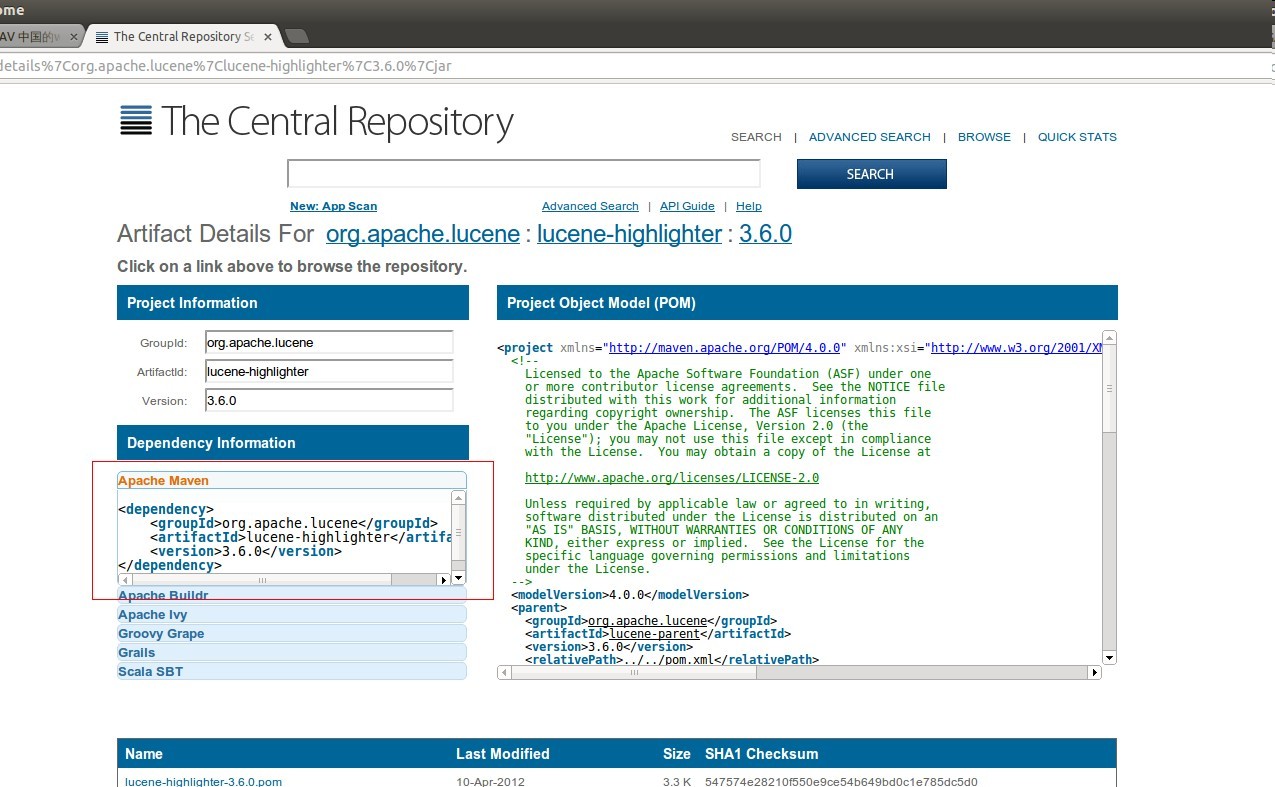Go to ADVANCED SEARCH in top navigation

click(870, 137)
